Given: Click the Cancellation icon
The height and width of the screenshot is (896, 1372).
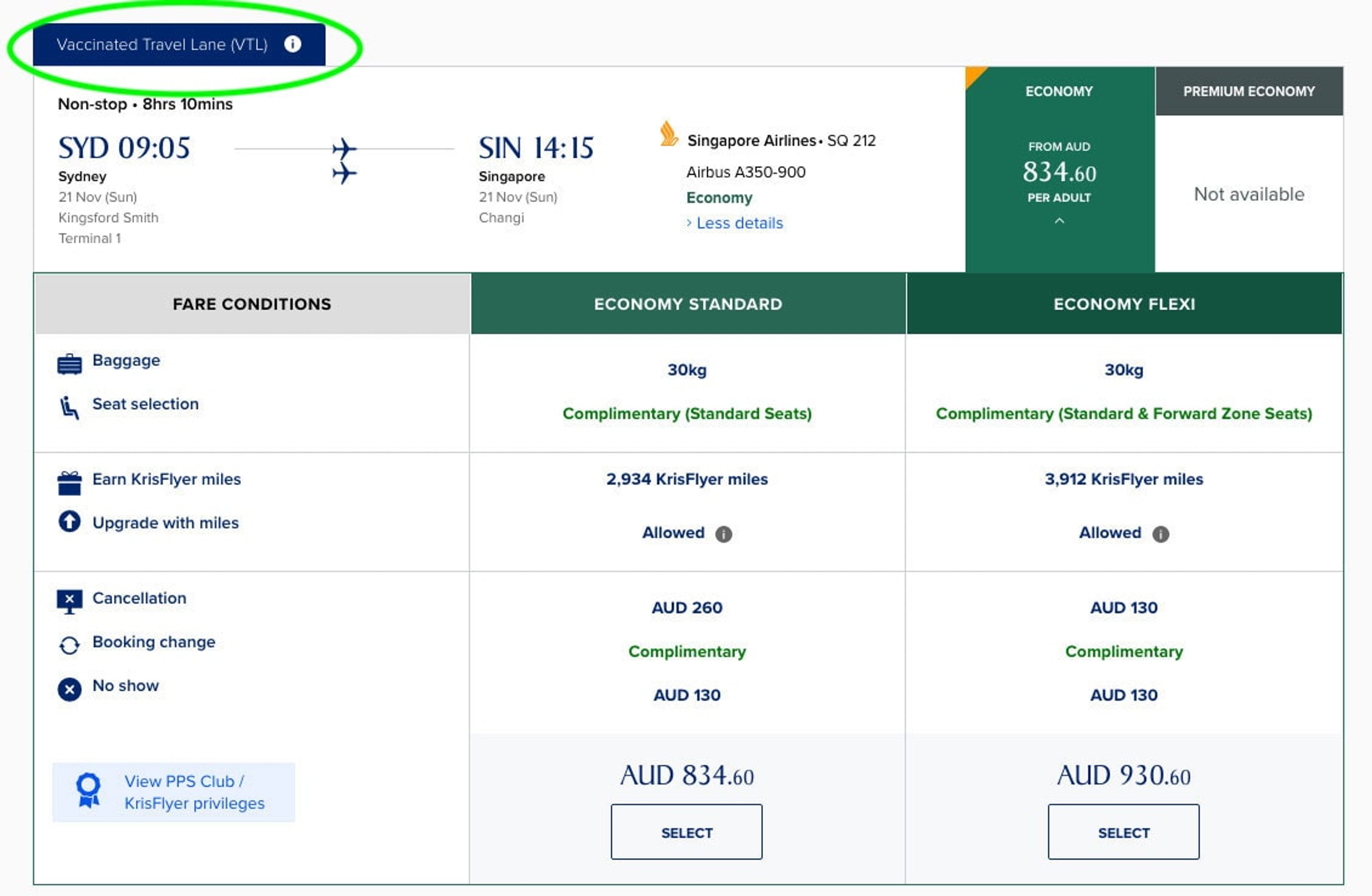Looking at the screenshot, I should click(x=69, y=601).
